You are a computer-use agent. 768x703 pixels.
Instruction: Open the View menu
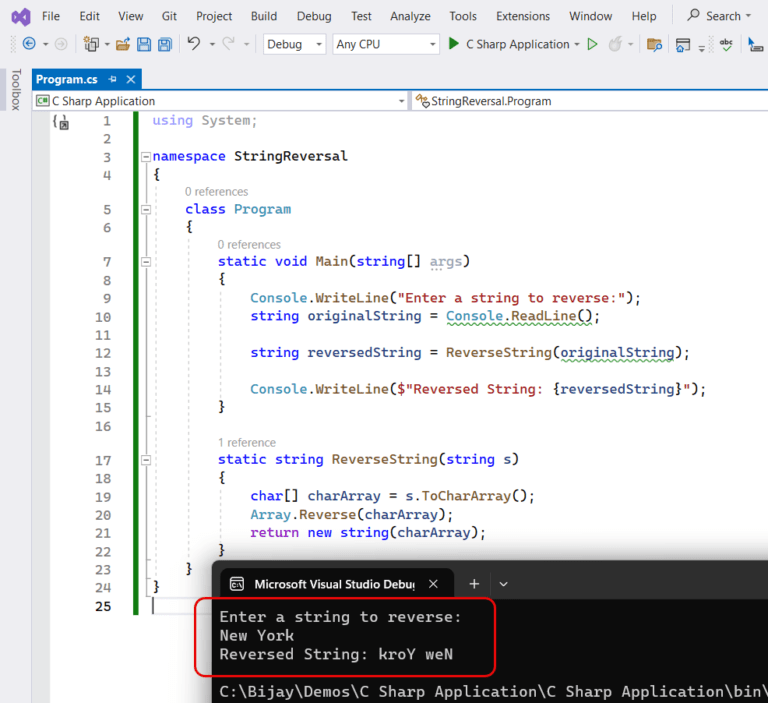tap(131, 16)
